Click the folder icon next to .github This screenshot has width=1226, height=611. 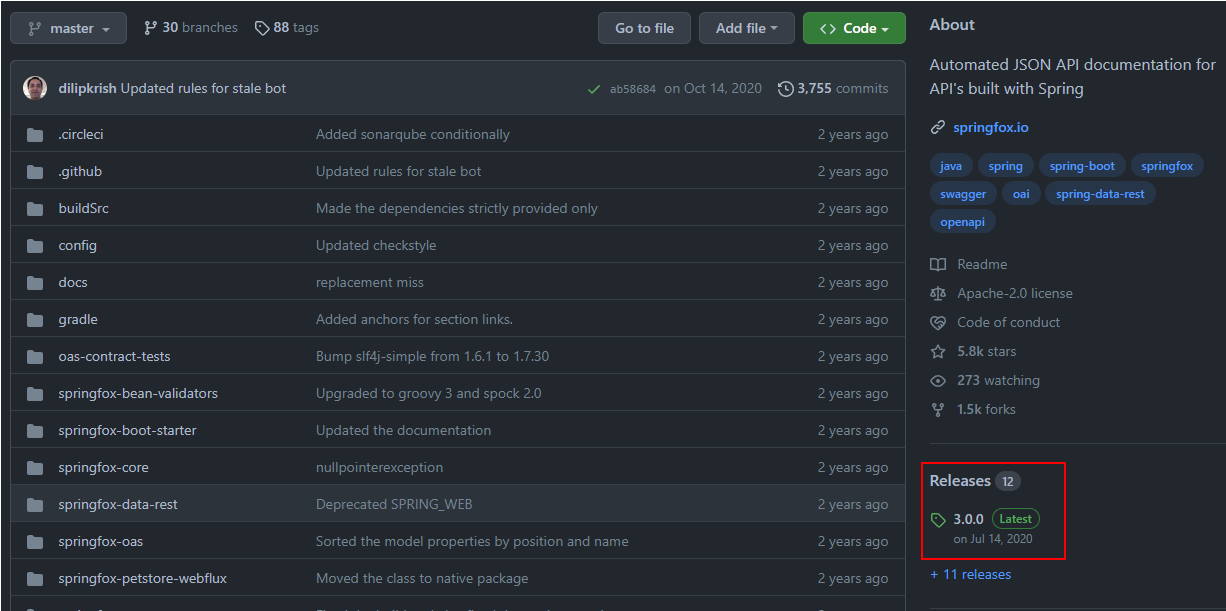[x=36, y=171]
